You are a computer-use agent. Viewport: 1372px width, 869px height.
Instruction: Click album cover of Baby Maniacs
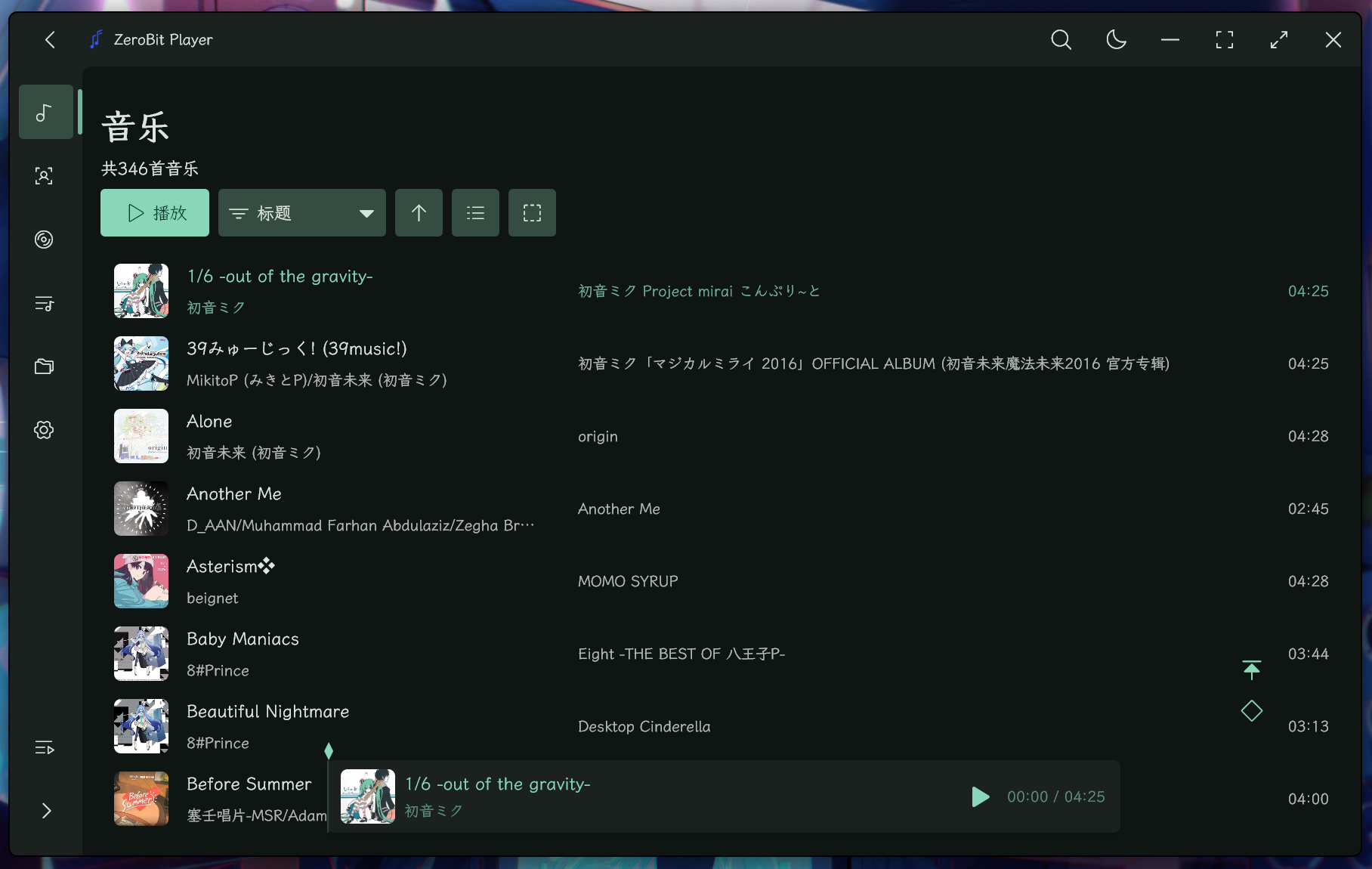[x=141, y=654]
